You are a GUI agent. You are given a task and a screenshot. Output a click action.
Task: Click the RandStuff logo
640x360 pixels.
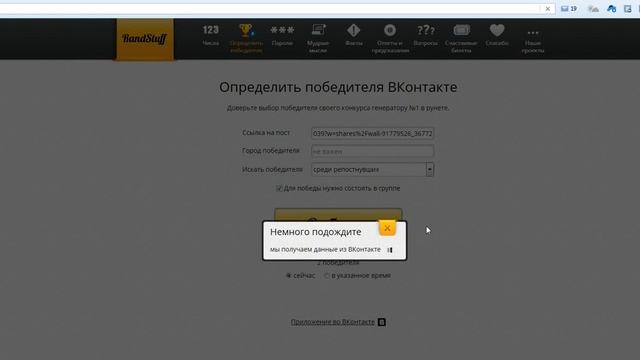click(145, 39)
